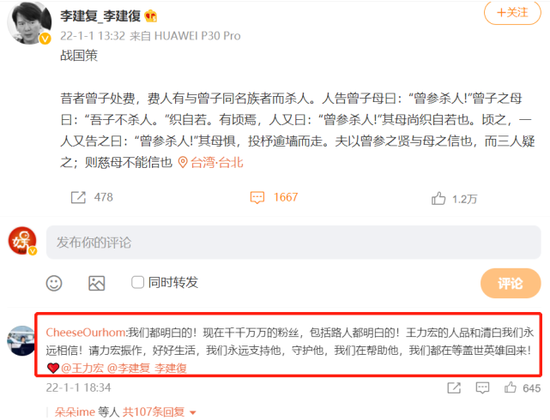
Task: Like CheeseOurhom's comment with 645 likes
Action: (510, 387)
